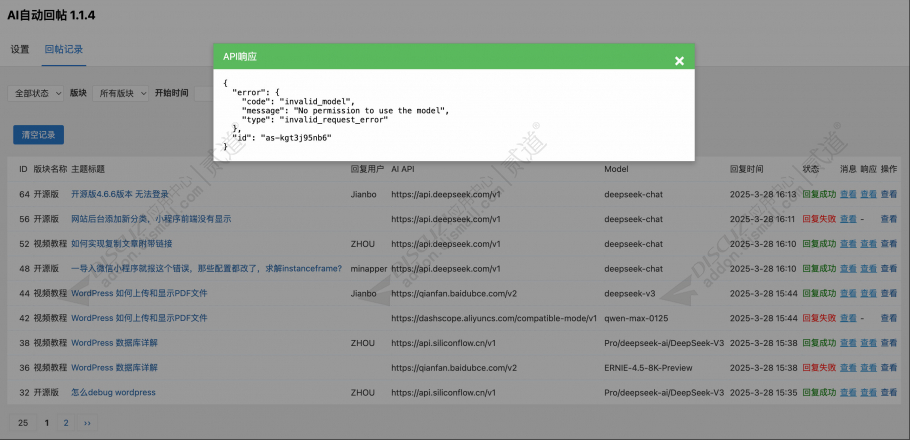This screenshot has width=910, height=440.
Task: Open the 一导入微信小程序就报这个错误 topic link
Action: click(x=206, y=268)
